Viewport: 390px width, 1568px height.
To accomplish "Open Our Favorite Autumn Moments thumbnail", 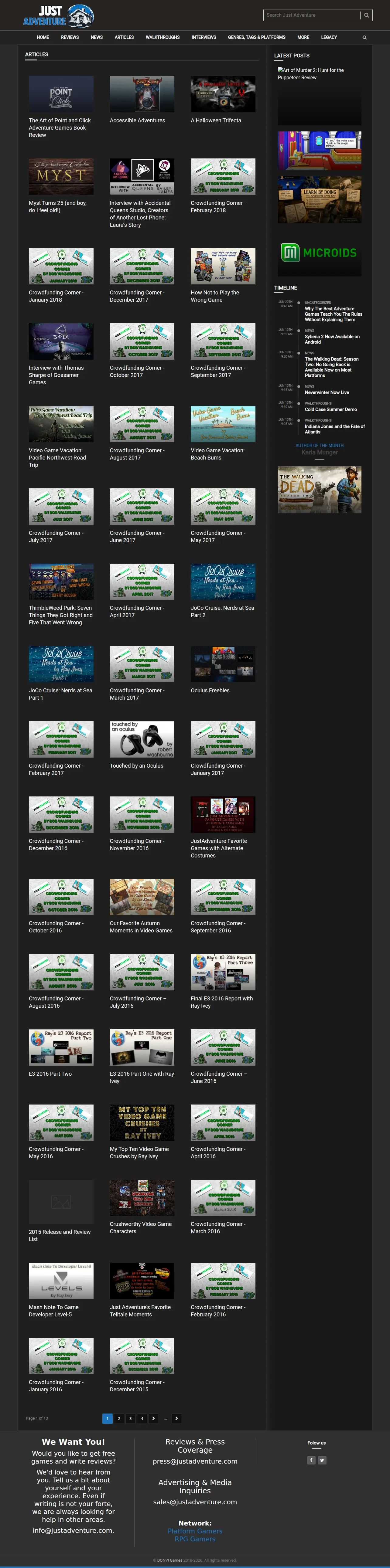I will point(142,897).
